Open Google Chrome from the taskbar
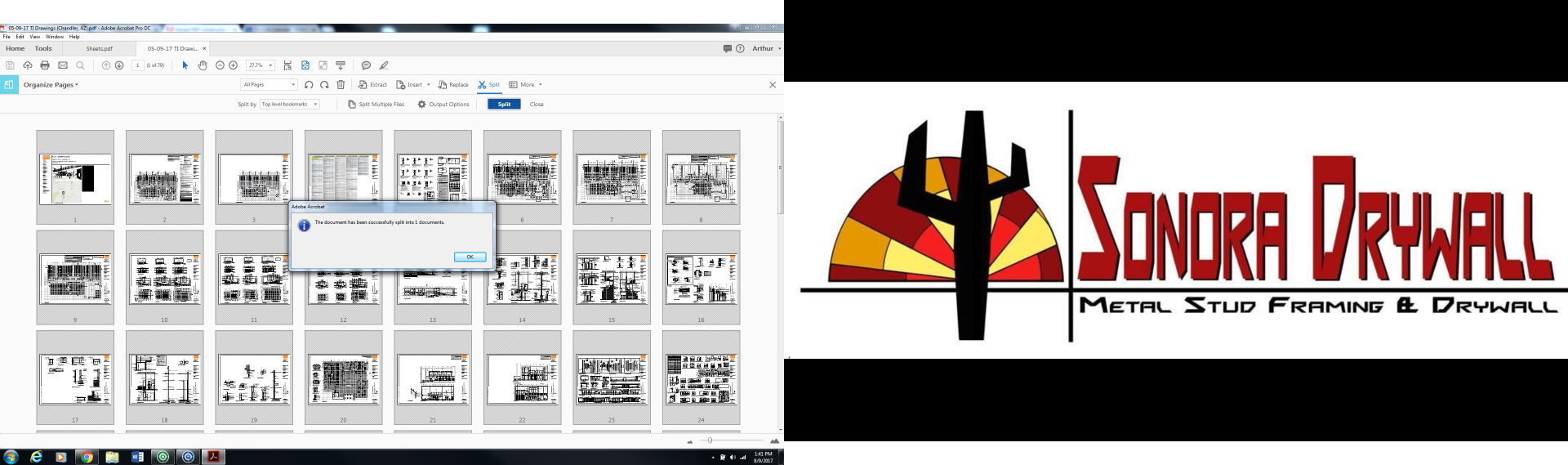The image size is (1568, 465). 87,457
